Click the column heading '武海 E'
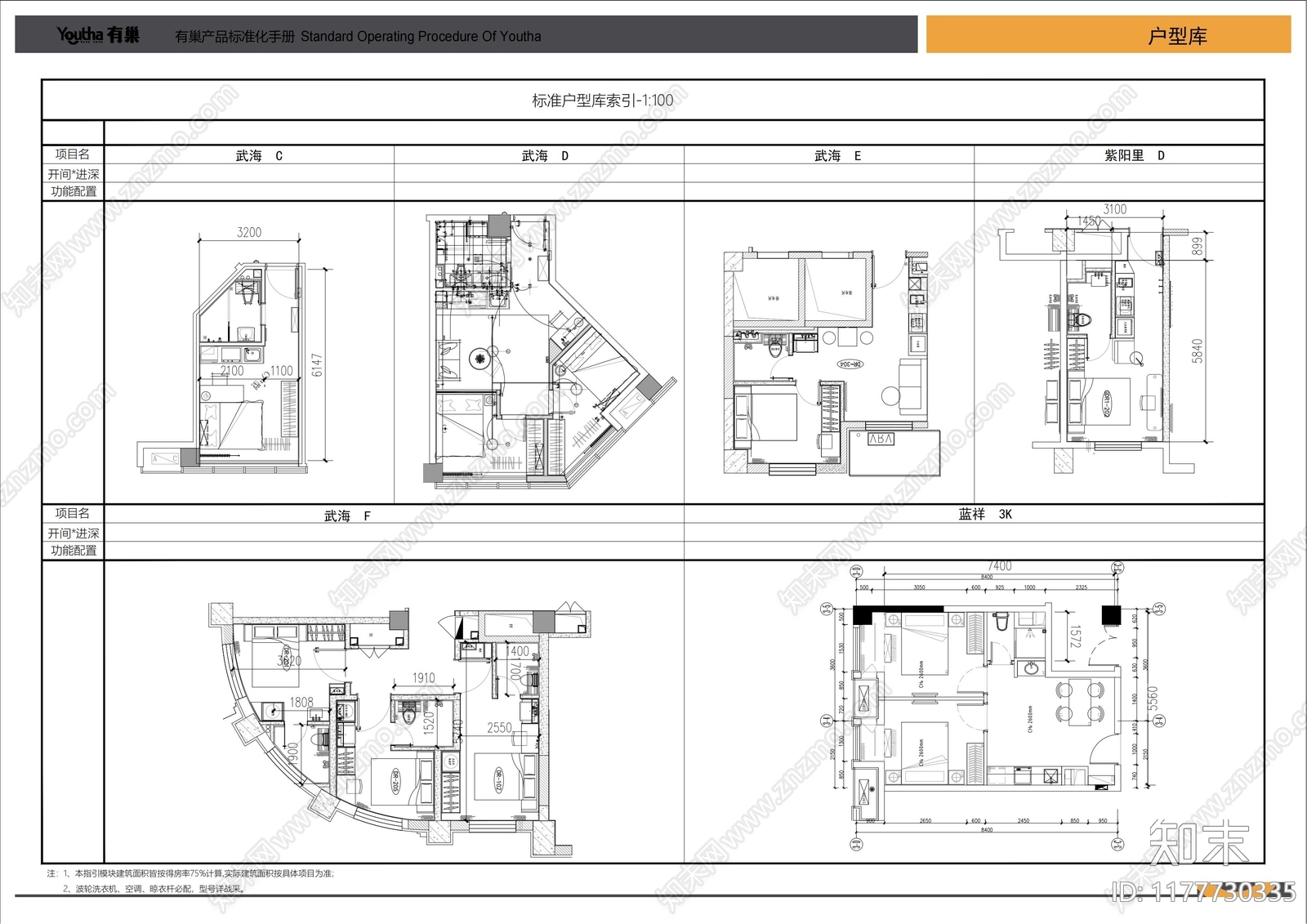1307x924 pixels. coord(837,155)
